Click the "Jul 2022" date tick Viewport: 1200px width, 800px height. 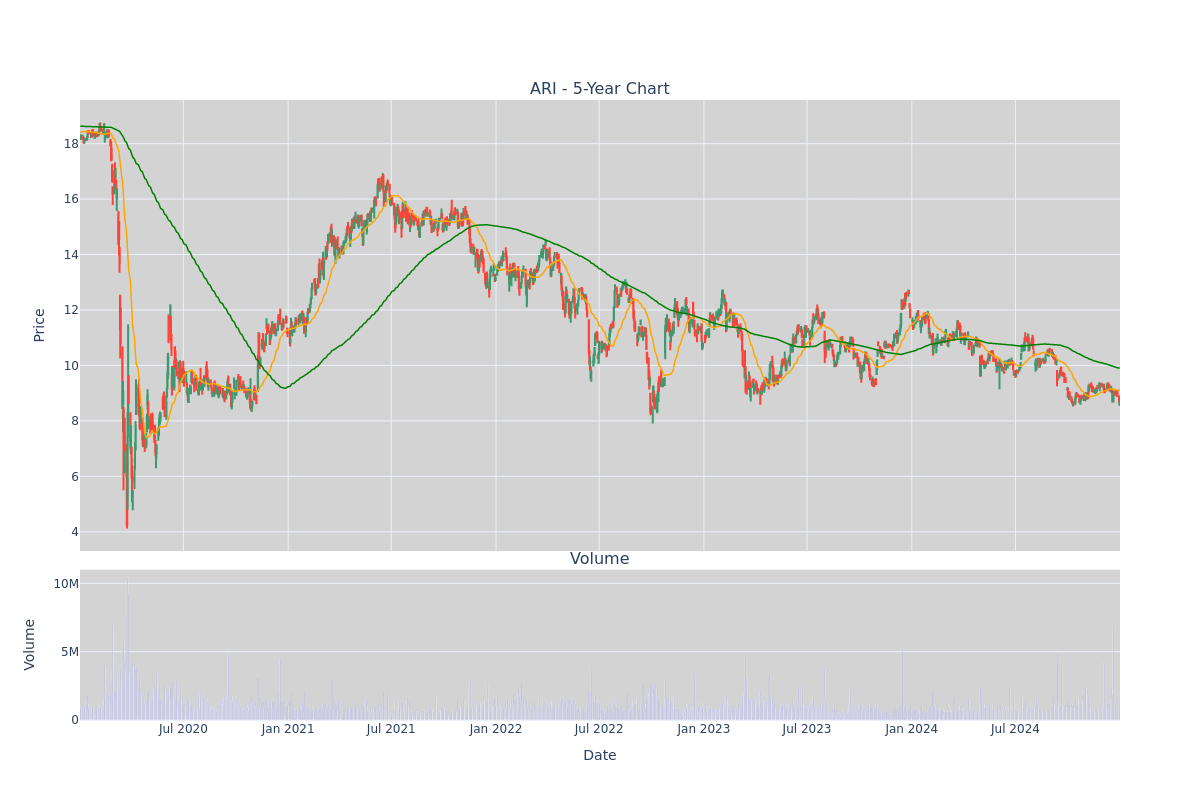point(599,729)
